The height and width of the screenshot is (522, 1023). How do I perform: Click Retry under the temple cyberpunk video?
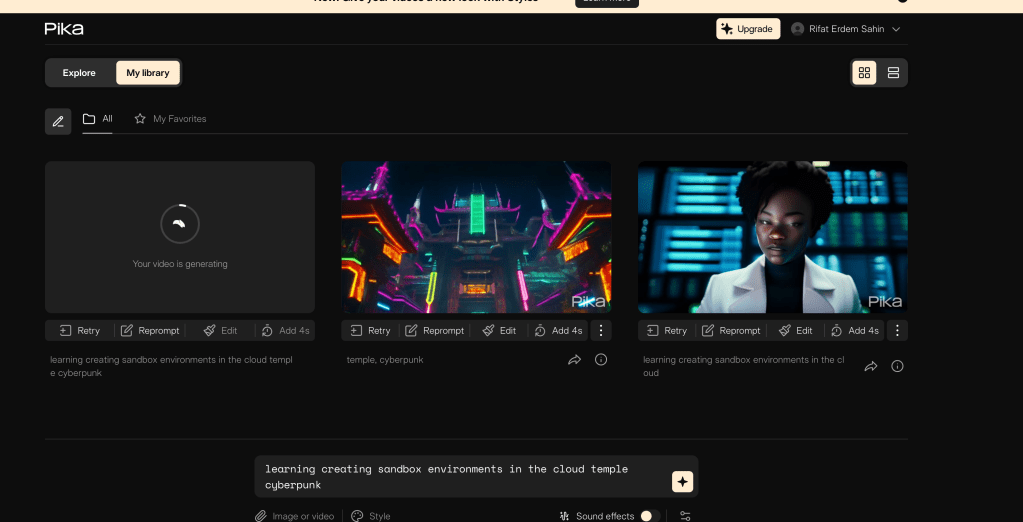click(370, 331)
